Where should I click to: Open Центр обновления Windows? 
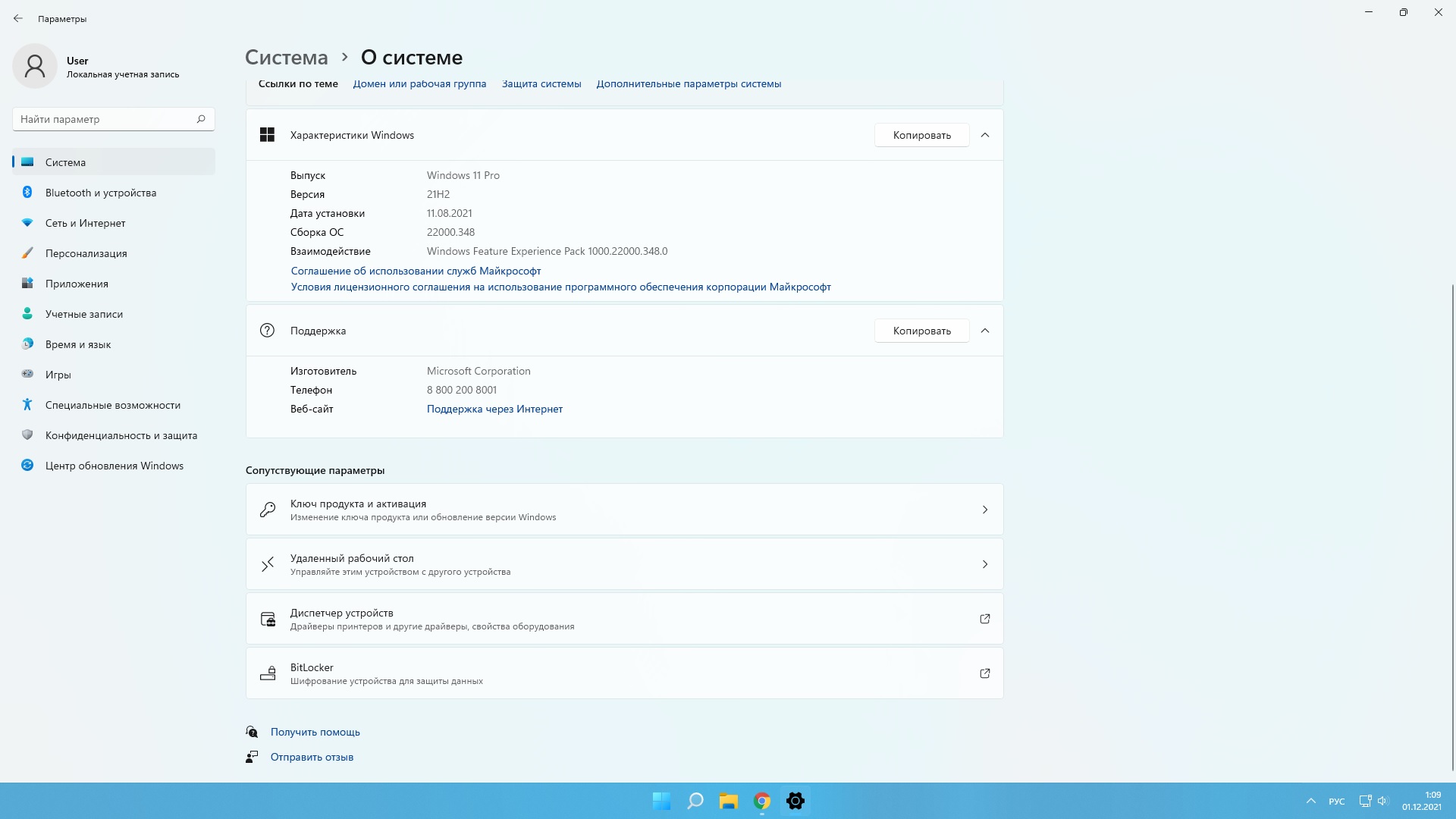pyautogui.click(x=114, y=466)
